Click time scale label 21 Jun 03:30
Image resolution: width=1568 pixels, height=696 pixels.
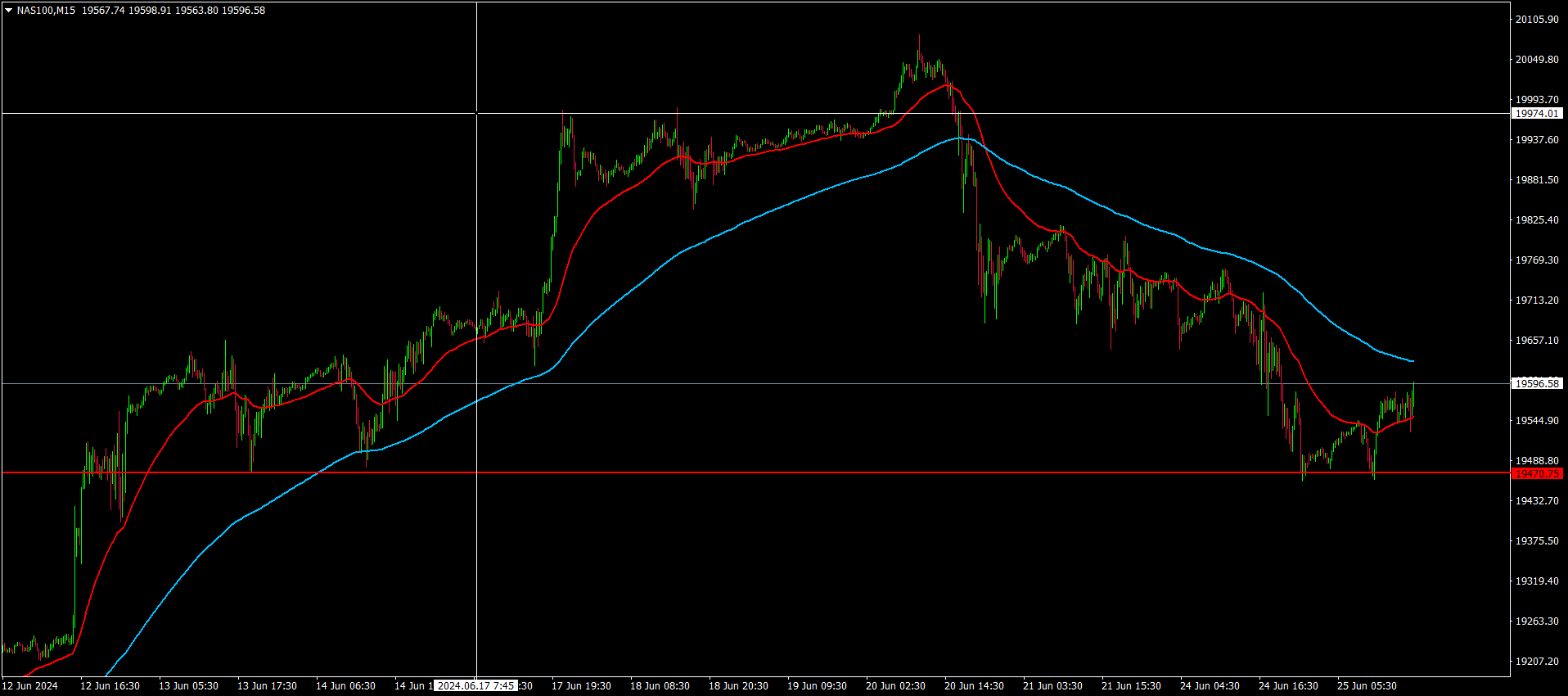(1053, 686)
